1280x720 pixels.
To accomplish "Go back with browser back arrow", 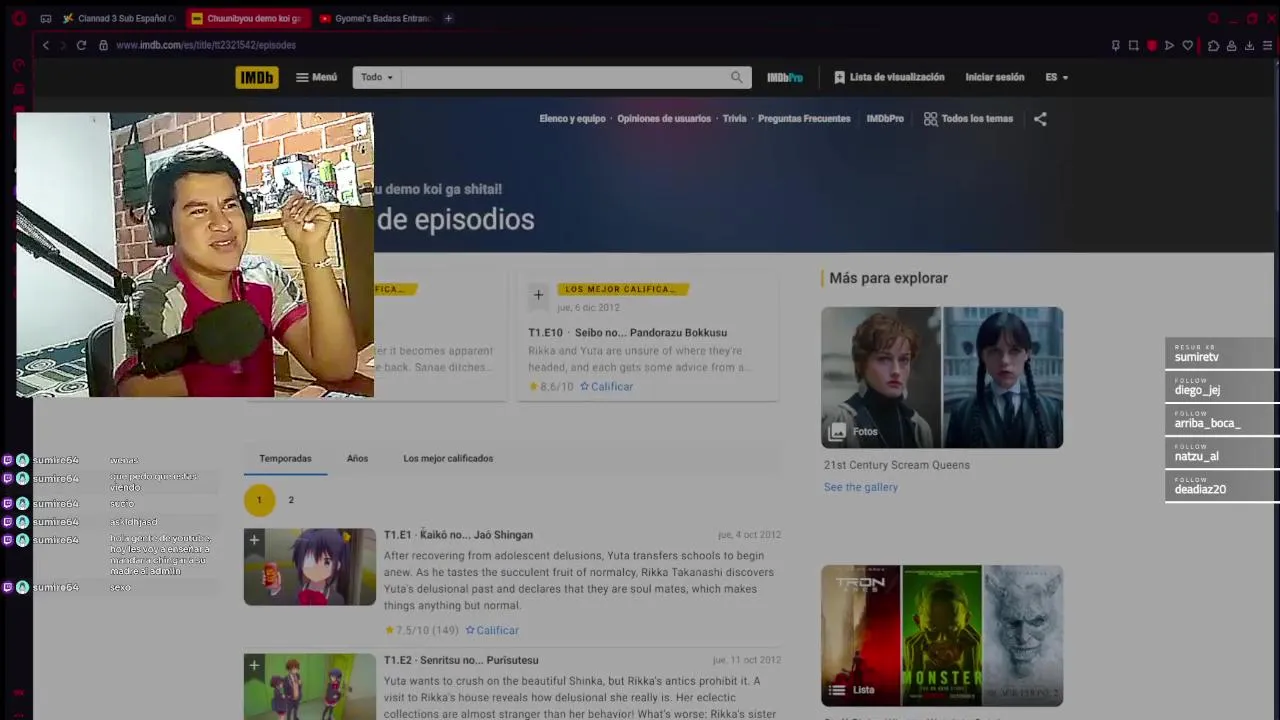I will [45, 45].
